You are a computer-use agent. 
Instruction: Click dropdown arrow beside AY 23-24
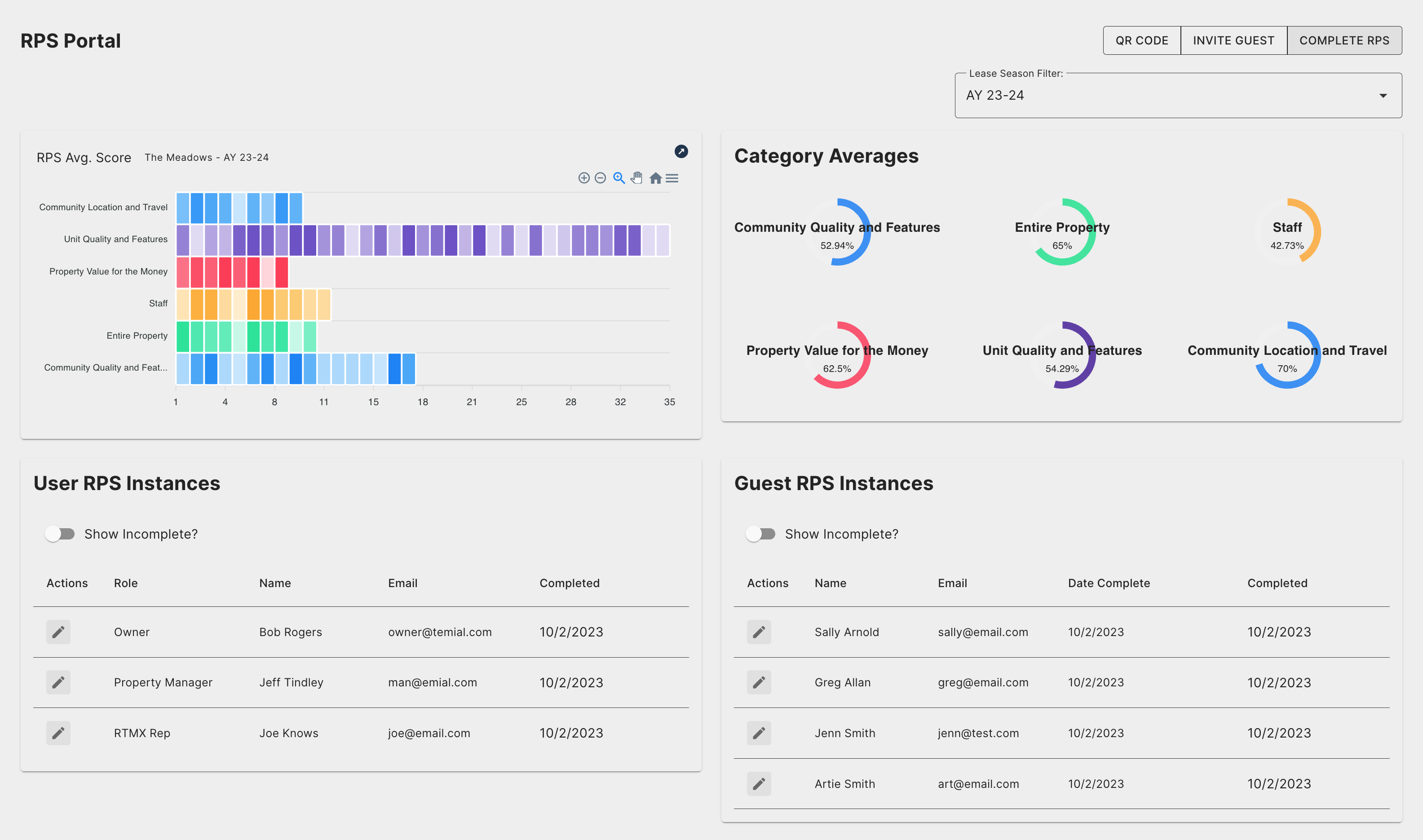tap(1383, 96)
